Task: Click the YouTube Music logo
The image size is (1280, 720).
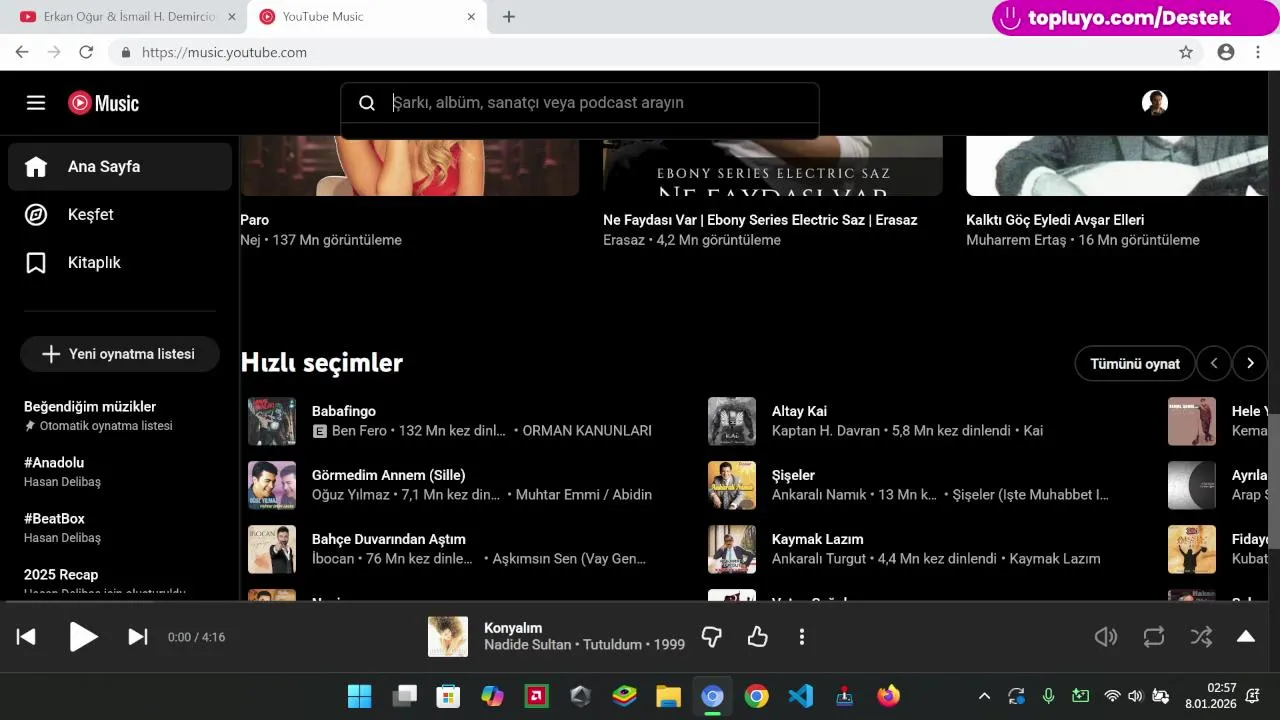Action: (103, 103)
